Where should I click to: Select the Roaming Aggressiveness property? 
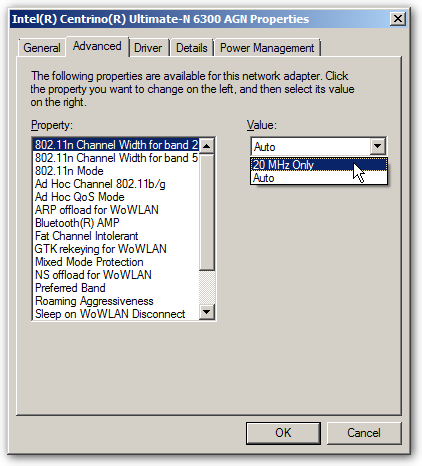[116, 301]
